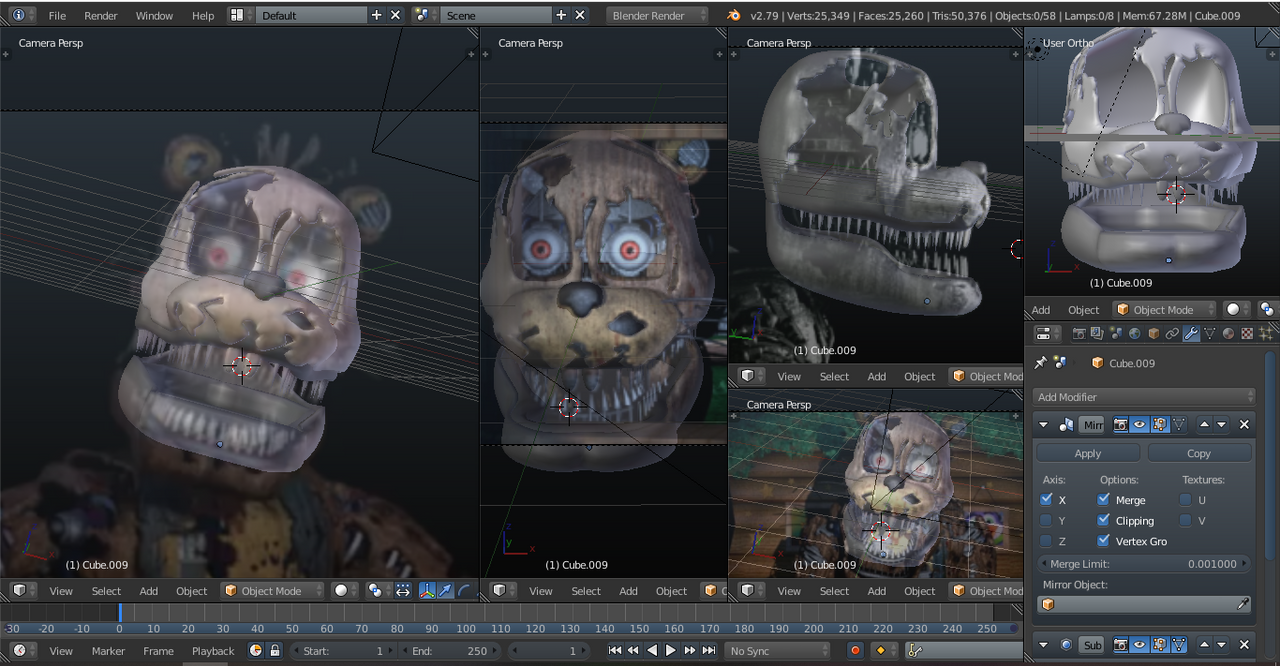Uncheck the Merge option checkbox
This screenshot has width=1280, height=666.
click(1104, 499)
